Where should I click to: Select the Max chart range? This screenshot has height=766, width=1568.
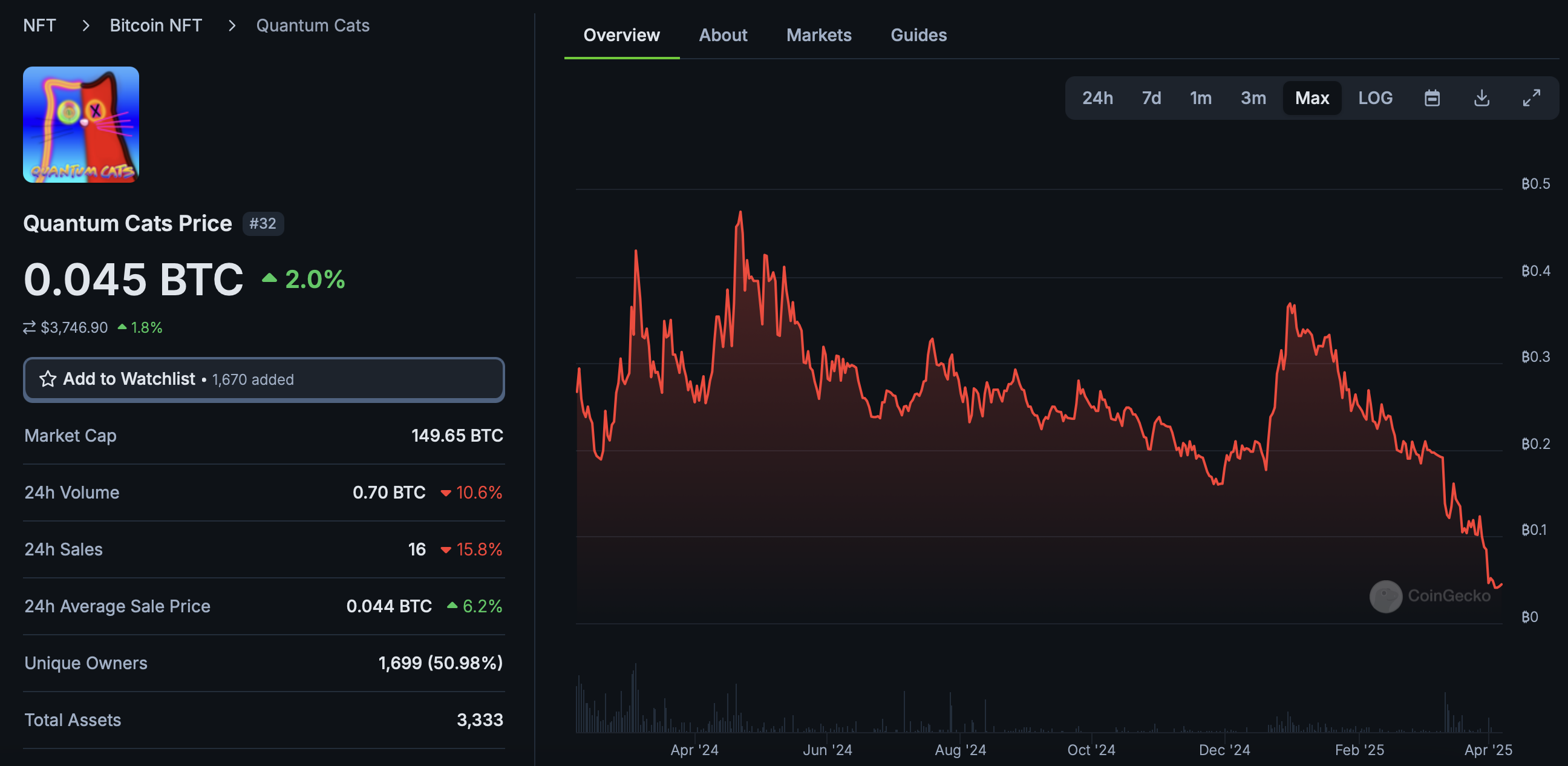pos(1312,98)
